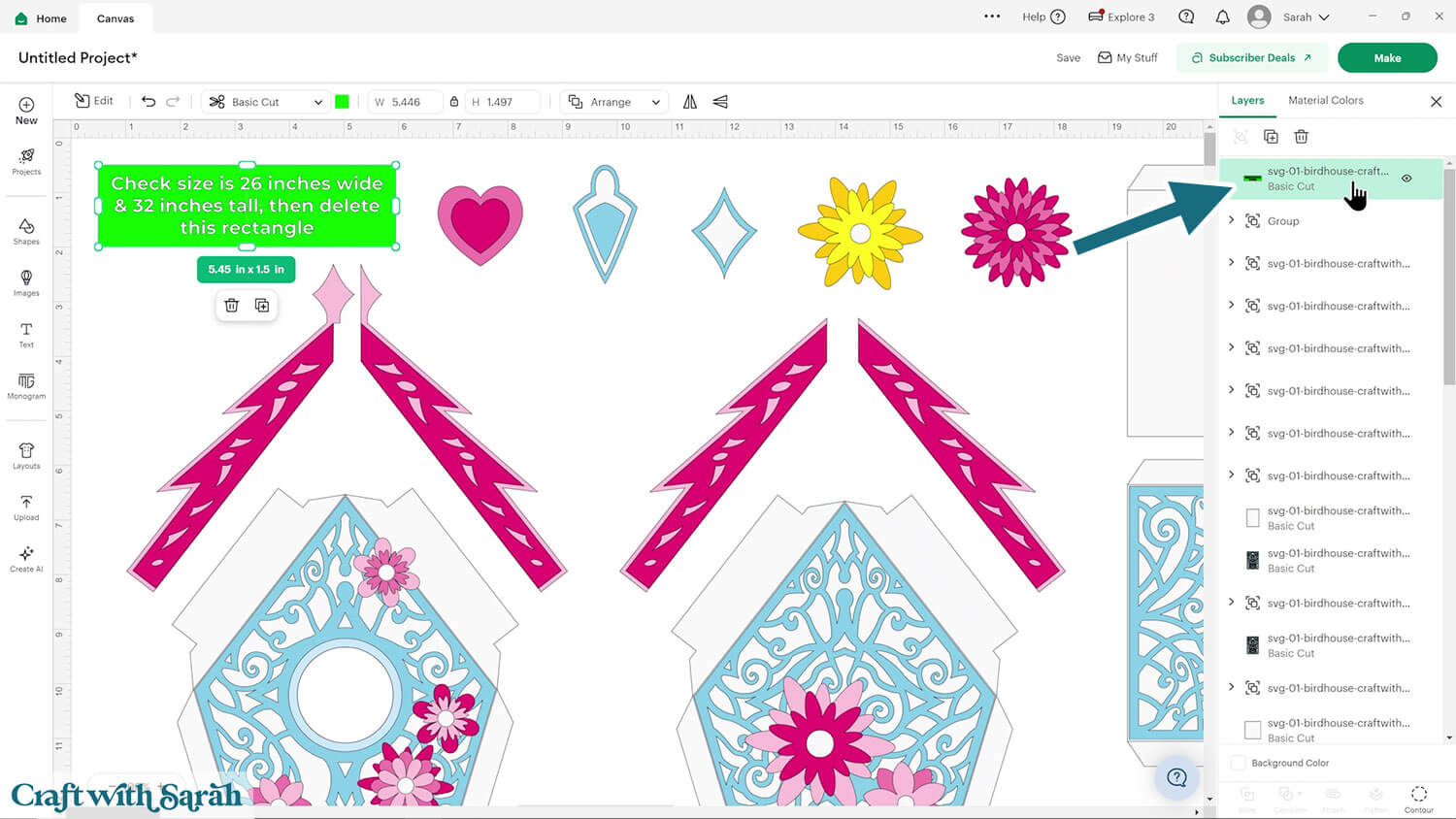Open Subscriber Deals link

click(x=1251, y=57)
